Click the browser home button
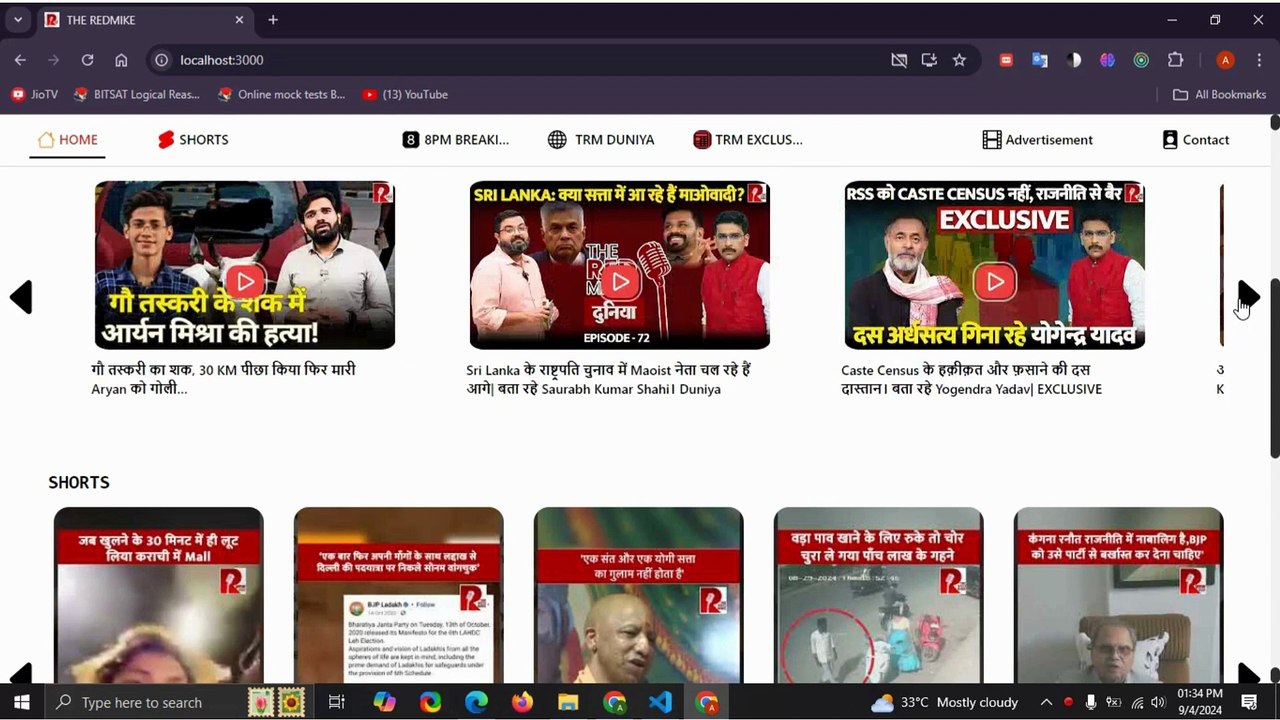Viewport: 1280px width, 720px height. tap(121, 60)
